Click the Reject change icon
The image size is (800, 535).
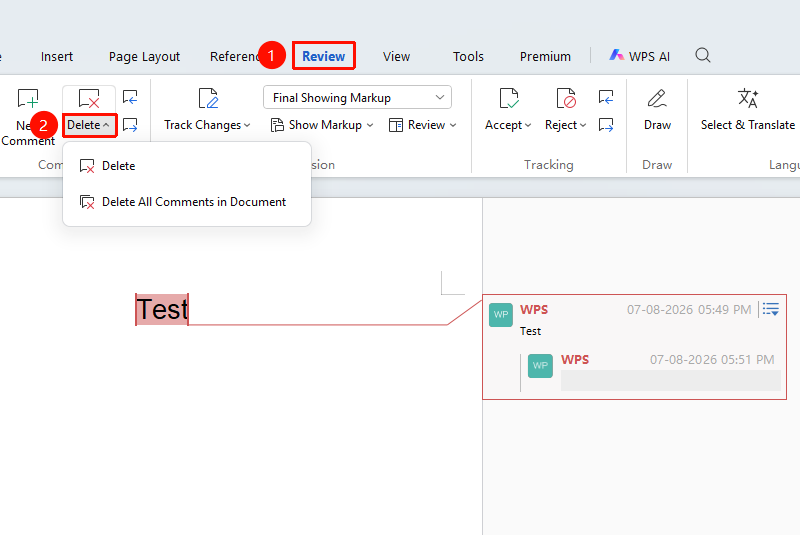[566, 98]
